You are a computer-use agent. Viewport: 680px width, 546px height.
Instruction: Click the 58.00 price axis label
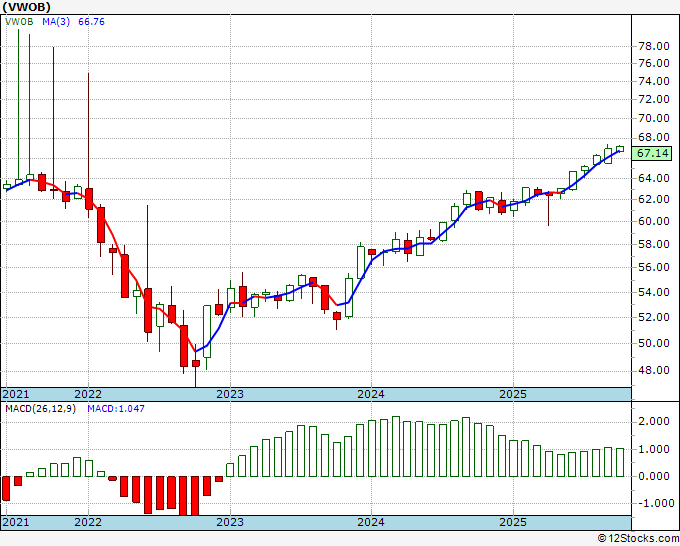[x=654, y=244]
